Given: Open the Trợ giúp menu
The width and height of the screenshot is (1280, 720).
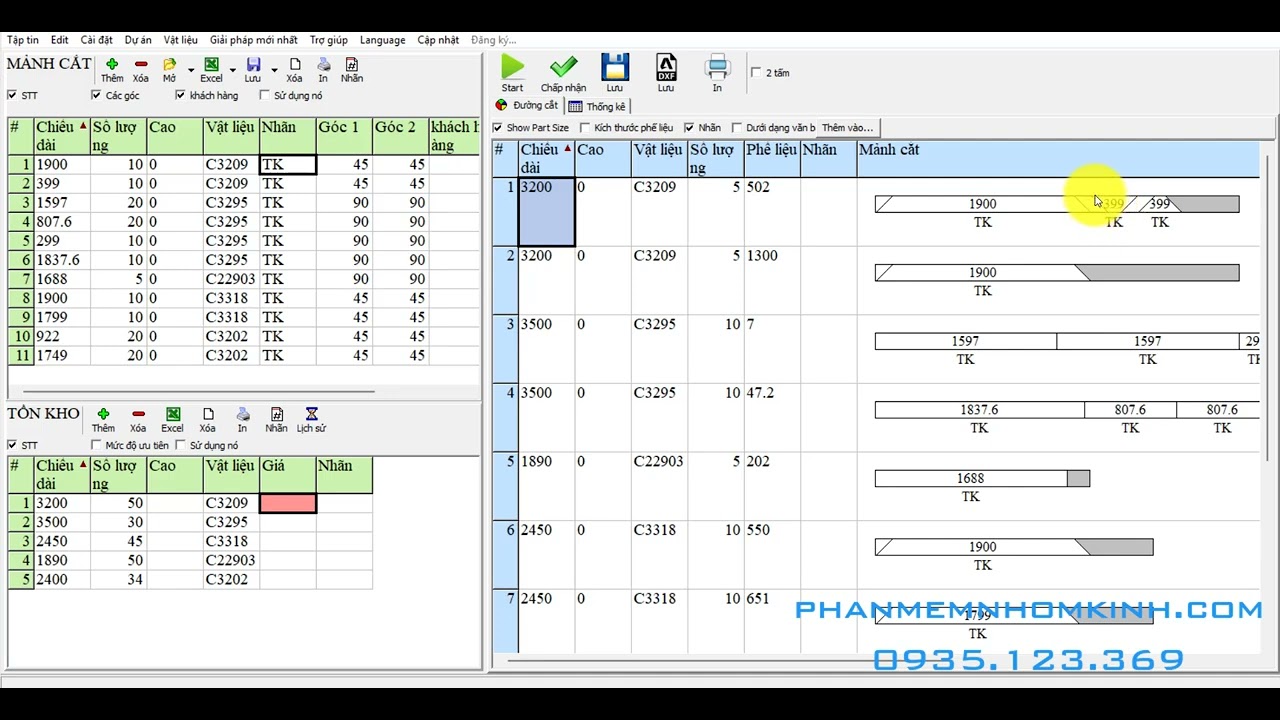Looking at the screenshot, I should (329, 40).
